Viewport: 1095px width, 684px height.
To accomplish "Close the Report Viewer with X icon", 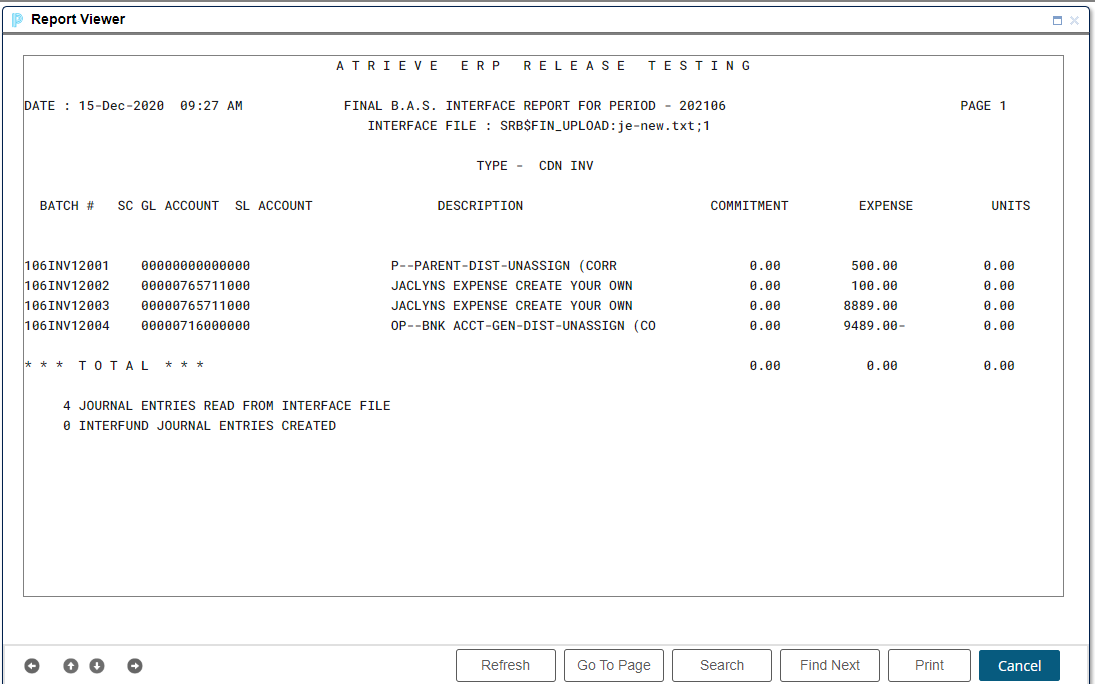I will coord(1075,21).
